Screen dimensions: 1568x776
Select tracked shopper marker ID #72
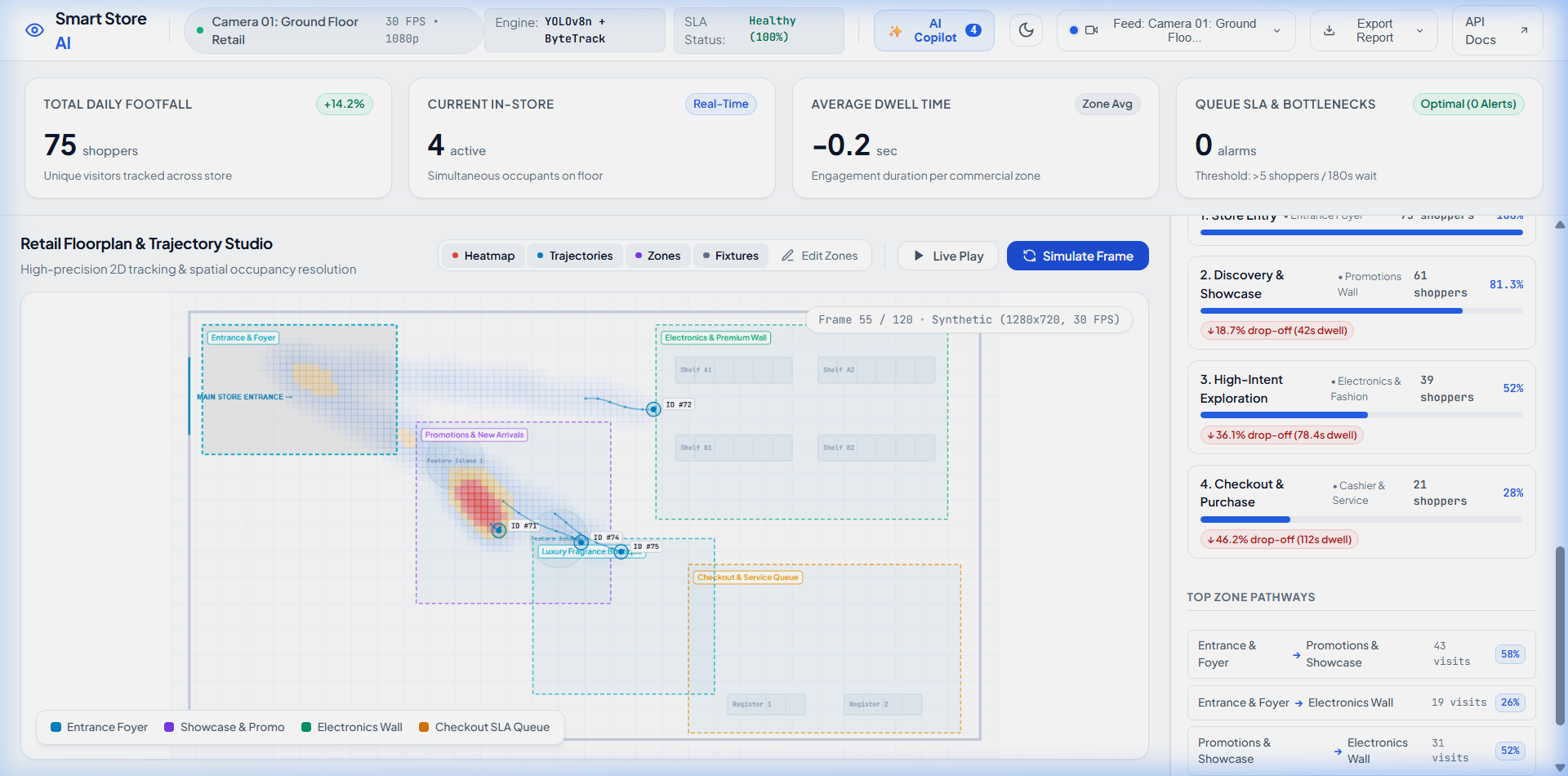653,409
